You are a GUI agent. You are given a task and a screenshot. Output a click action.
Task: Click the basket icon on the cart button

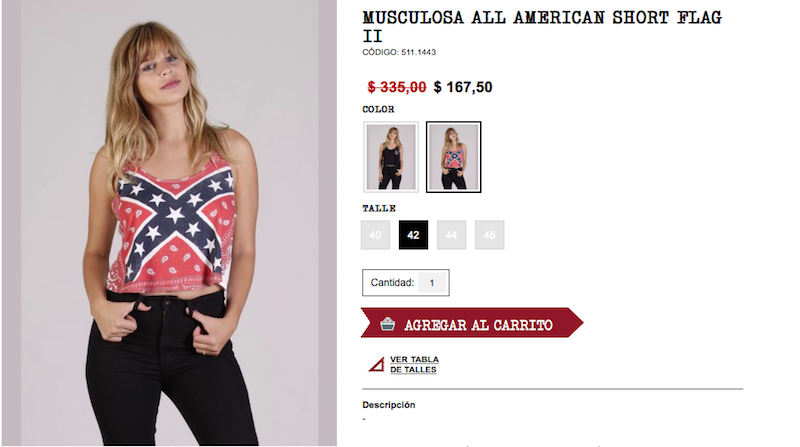tap(387, 324)
